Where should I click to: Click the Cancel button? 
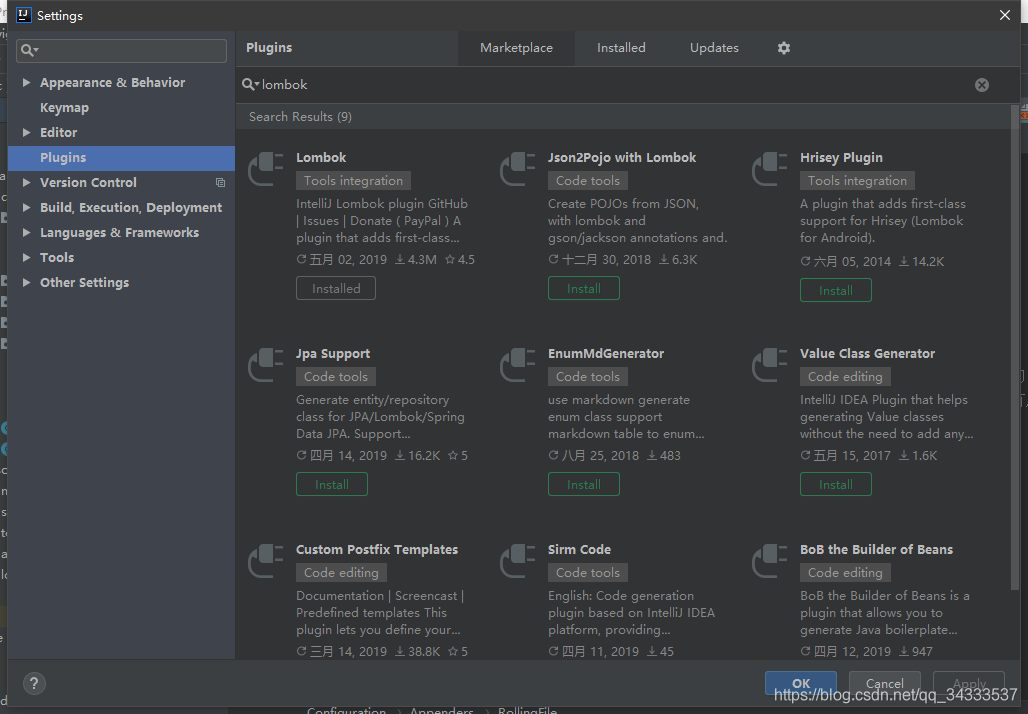[x=884, y=683]
